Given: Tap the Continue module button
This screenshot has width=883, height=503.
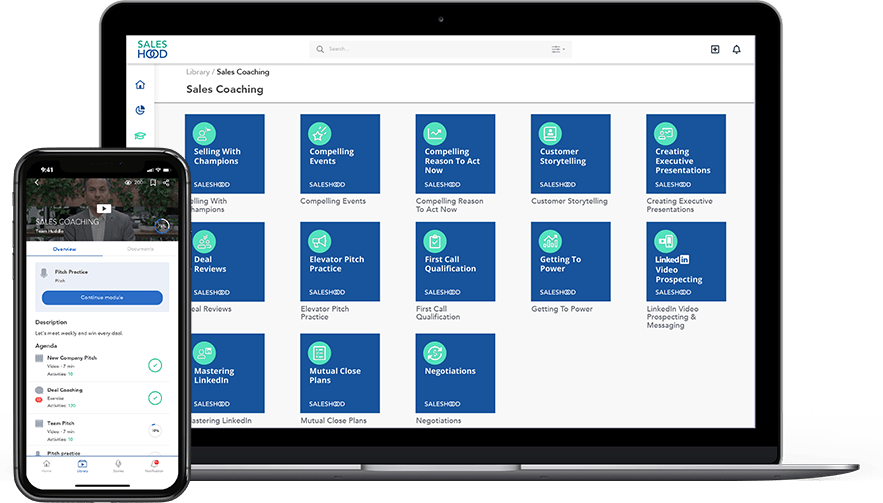Looking at the screenshot, I should pos(102,297).
